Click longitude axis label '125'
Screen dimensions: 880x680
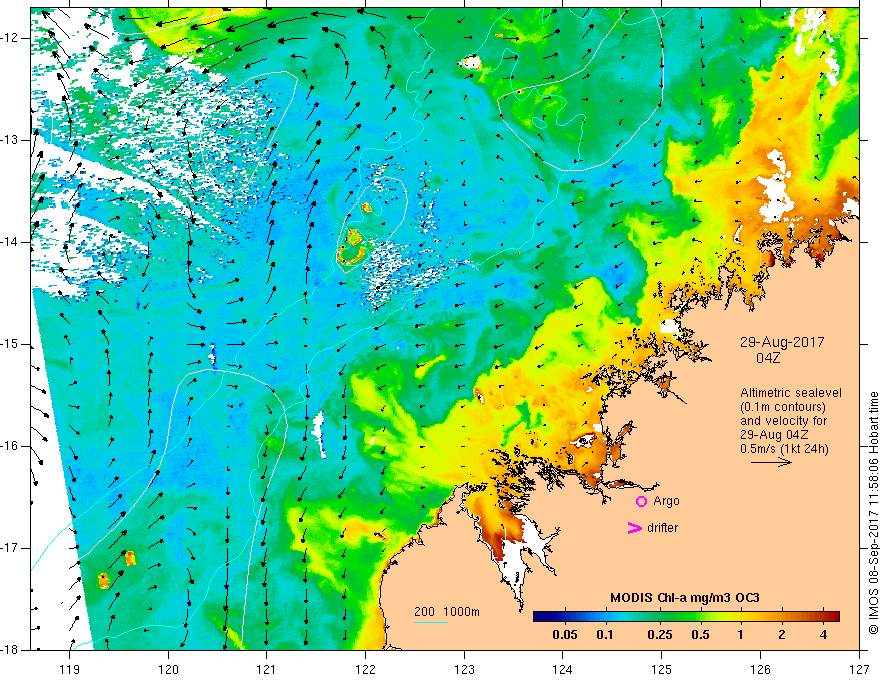pos(662,669)
